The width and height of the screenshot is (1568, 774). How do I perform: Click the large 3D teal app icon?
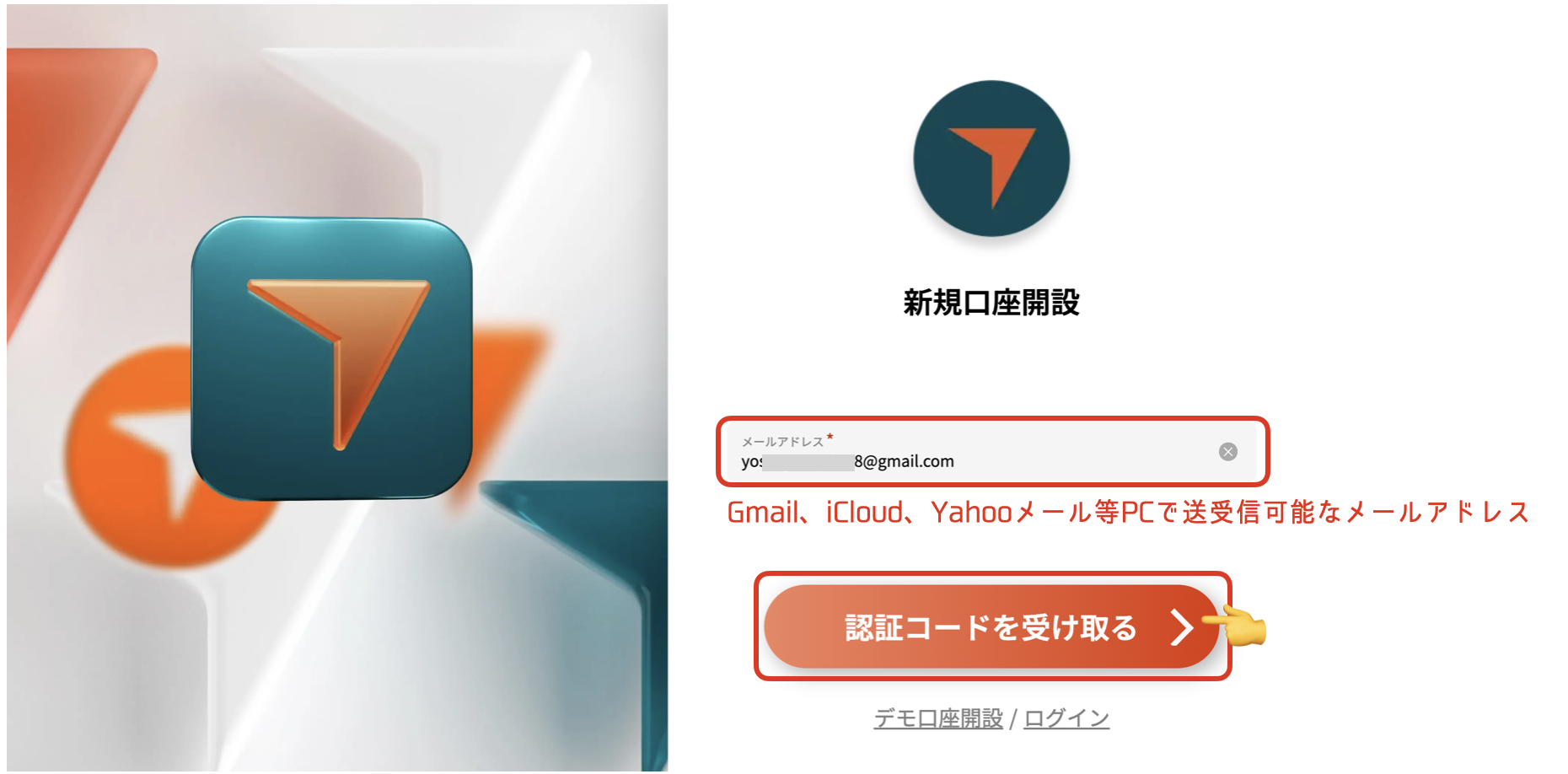pos(332,357)
